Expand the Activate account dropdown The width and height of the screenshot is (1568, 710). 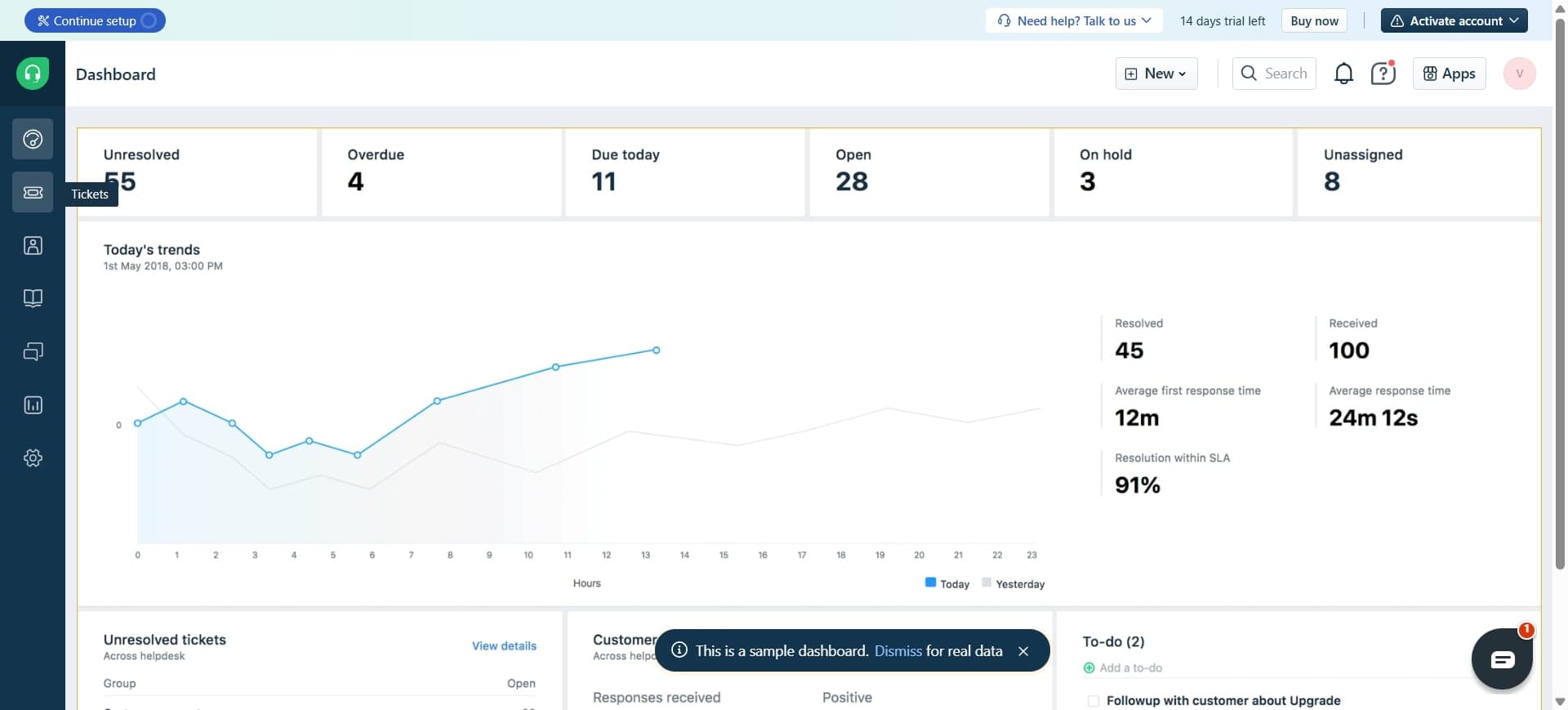[1454, 21]
